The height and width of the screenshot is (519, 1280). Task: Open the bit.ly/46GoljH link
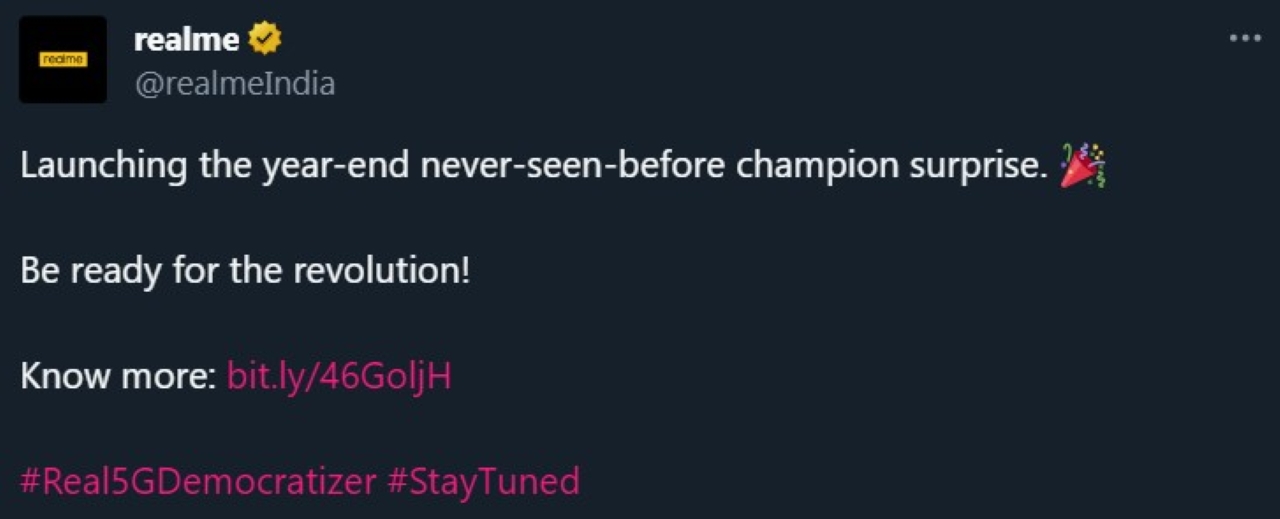(x=340, y=376)
